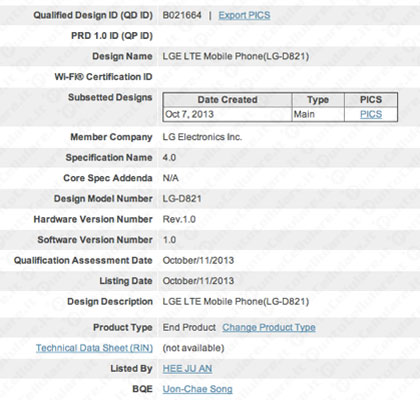Select the Wi-Fi Certification ID label
420x400 pixels.
(103, 77)
